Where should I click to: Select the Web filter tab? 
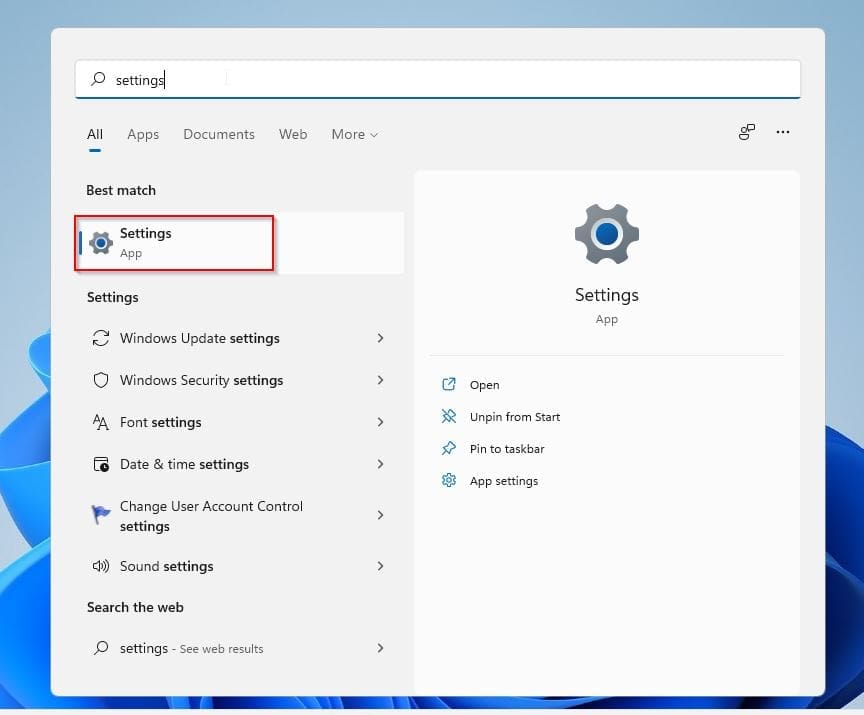(x=293, y=134)
